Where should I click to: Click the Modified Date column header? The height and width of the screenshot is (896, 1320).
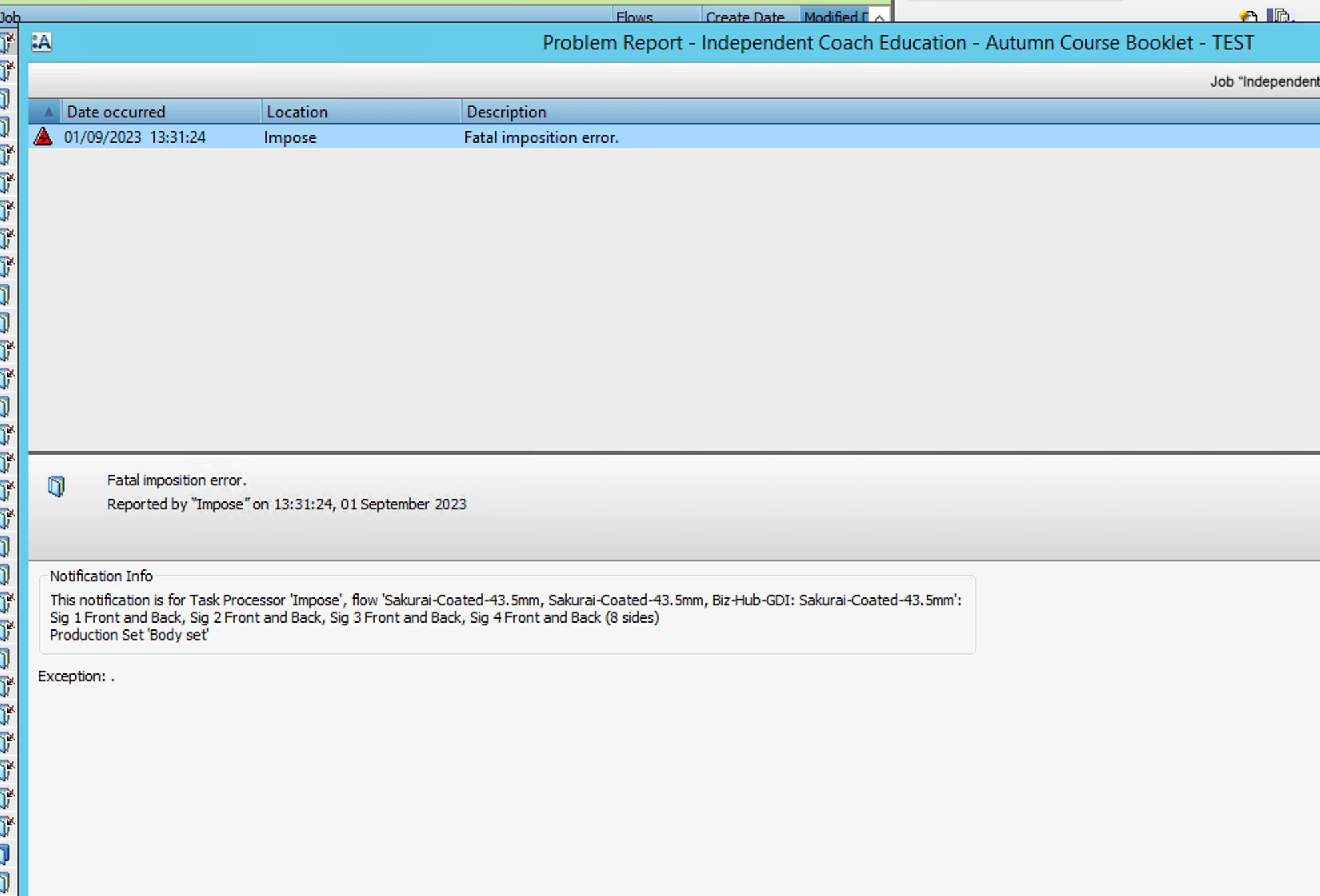click(835, 17)
